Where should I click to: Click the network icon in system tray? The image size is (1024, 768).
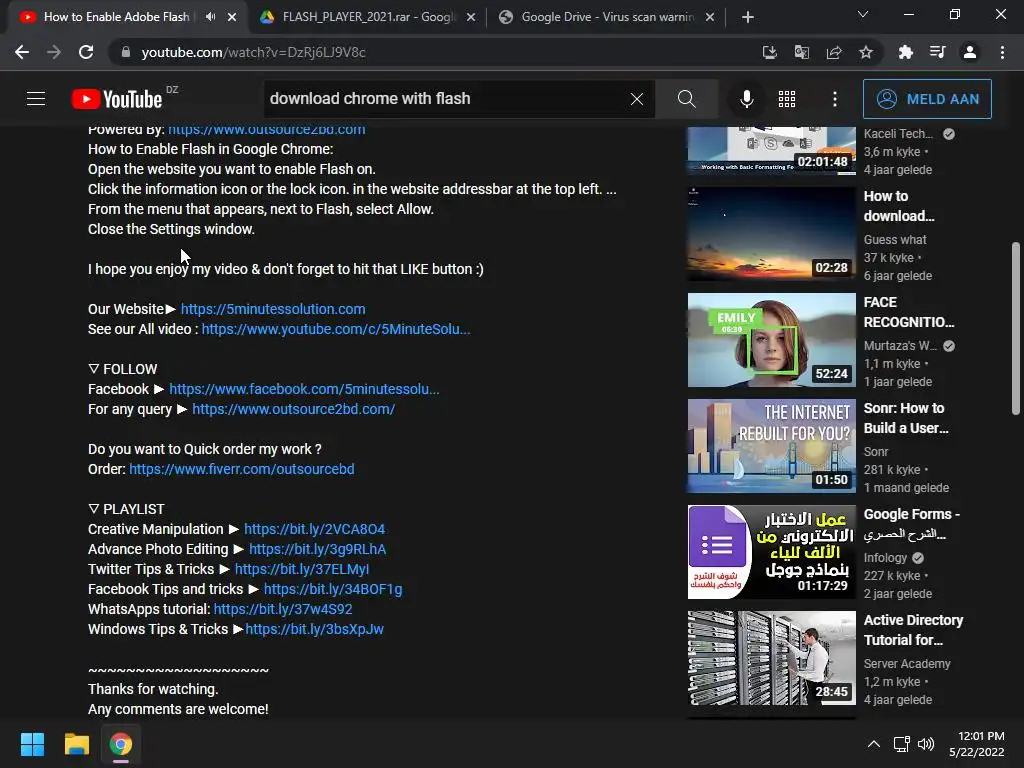click(x=902, y=744)
